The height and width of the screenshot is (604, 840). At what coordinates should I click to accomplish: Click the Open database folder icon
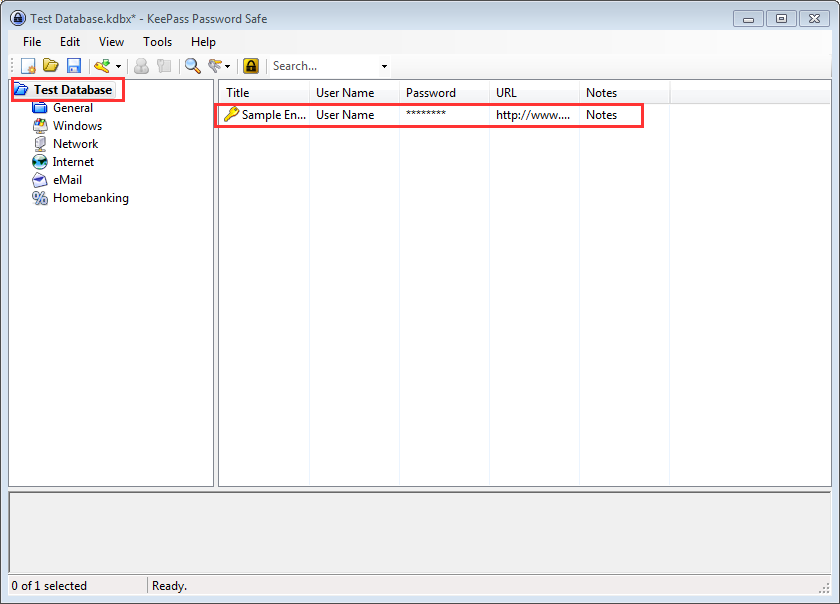coord(51,66)
